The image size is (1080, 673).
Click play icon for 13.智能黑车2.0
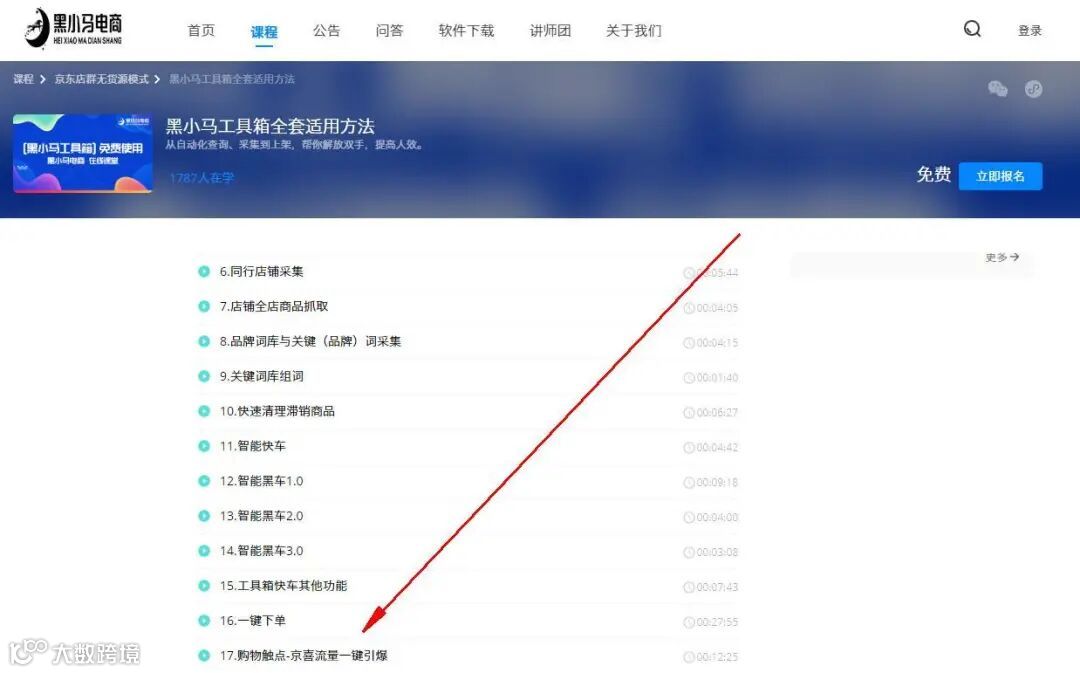click(204, 516)
